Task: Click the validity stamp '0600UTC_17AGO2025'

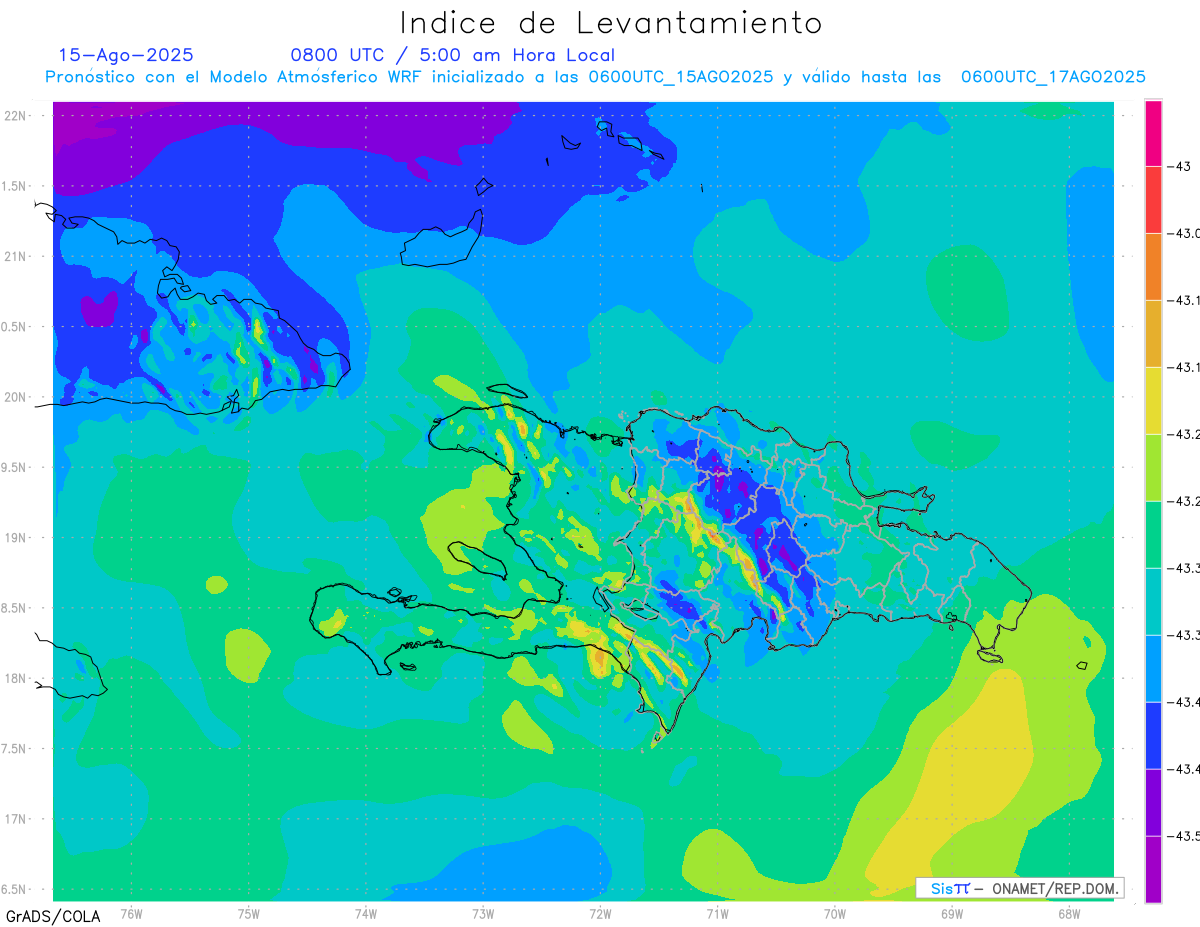Action: tap(1053, 77)
